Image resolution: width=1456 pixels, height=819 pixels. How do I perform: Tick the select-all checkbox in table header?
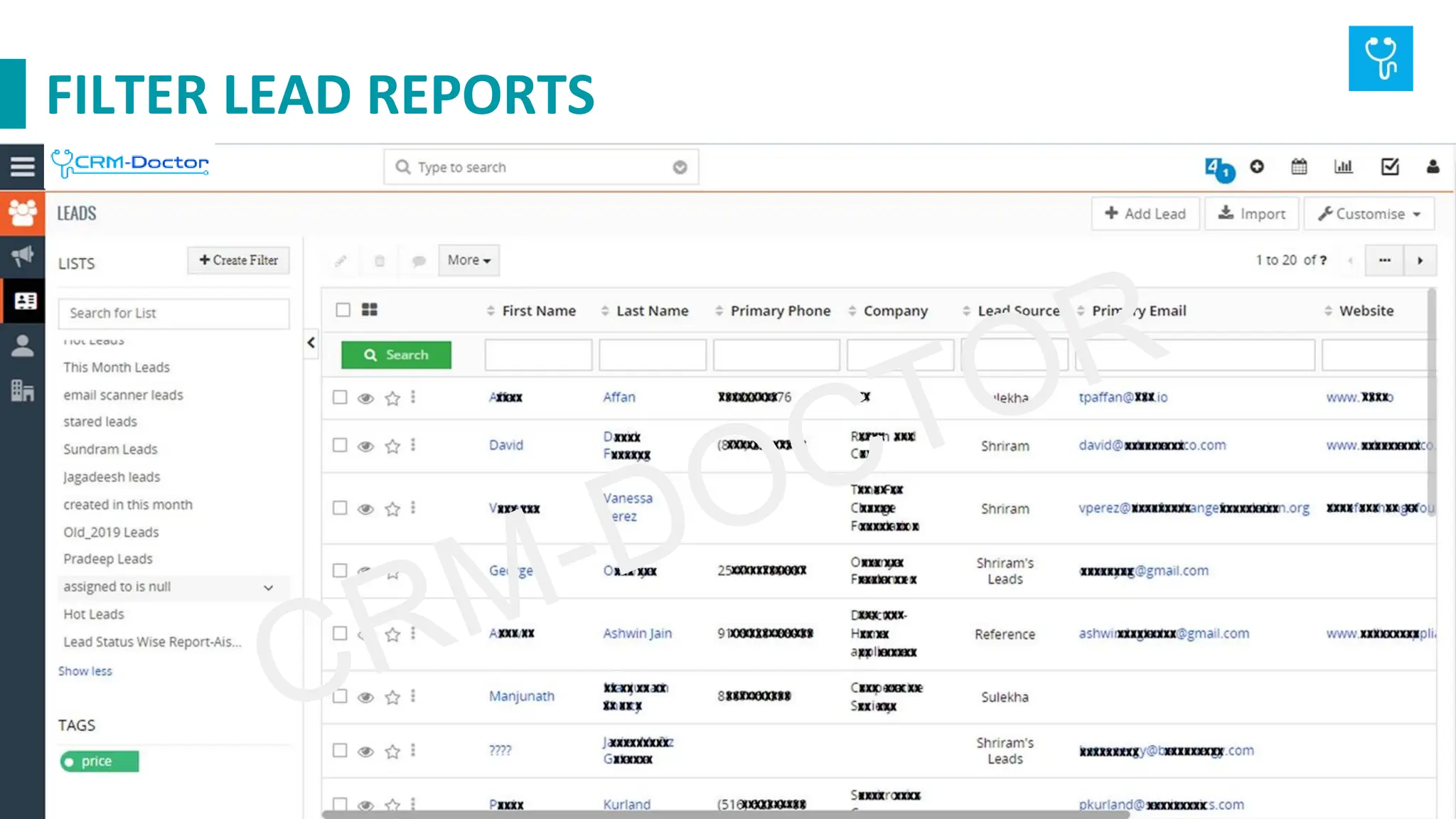pos(343,310)
